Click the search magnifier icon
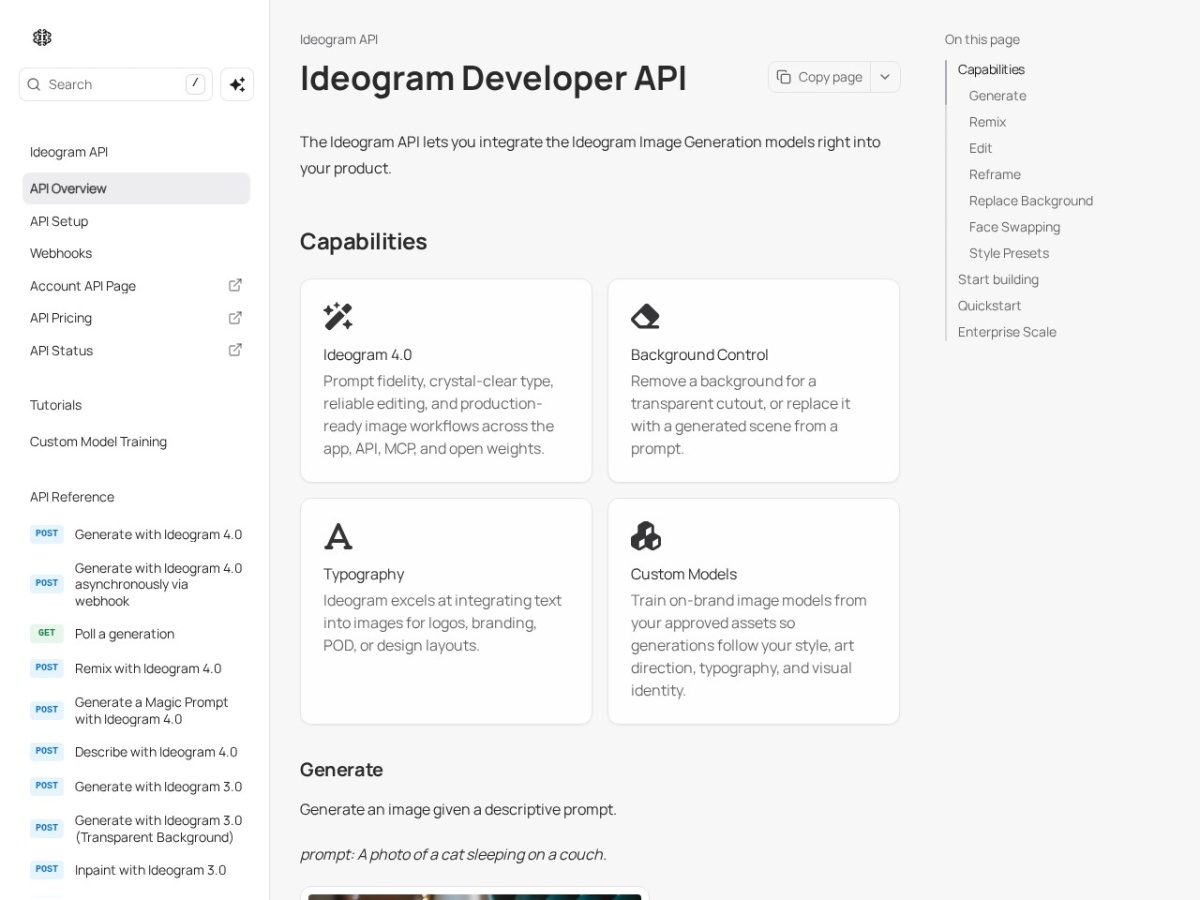The width and height of the screenshot is (1200, 900). (34, 85)
